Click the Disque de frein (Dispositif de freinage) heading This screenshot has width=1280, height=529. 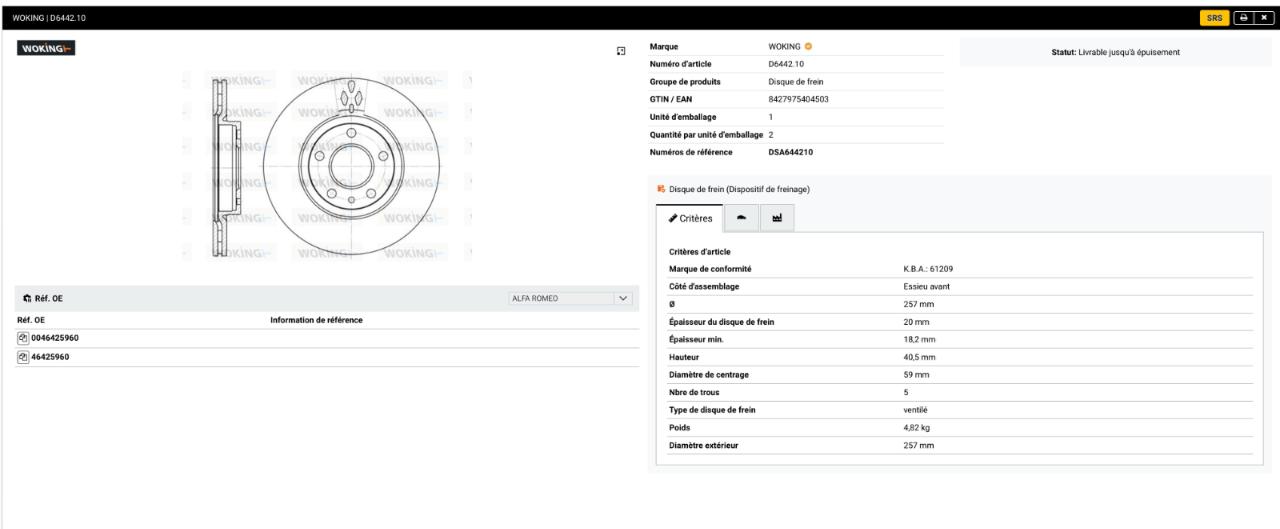[739, 188]
